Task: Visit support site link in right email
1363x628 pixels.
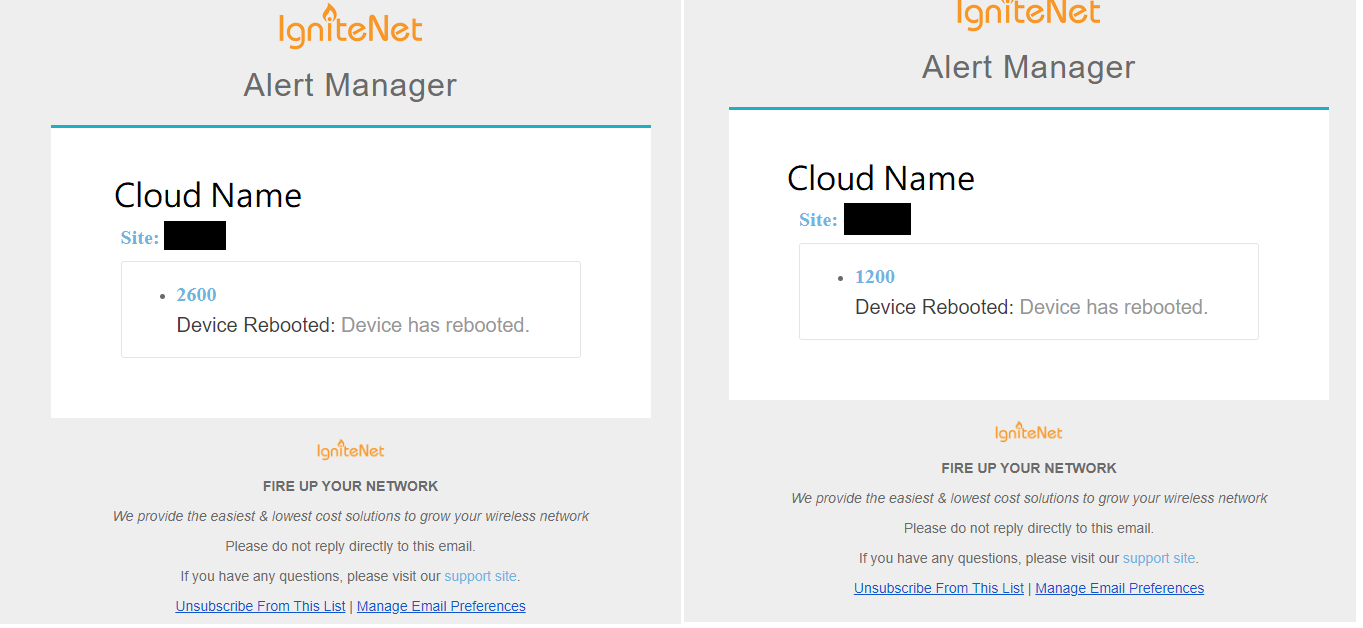Action: coord(1159,558)
